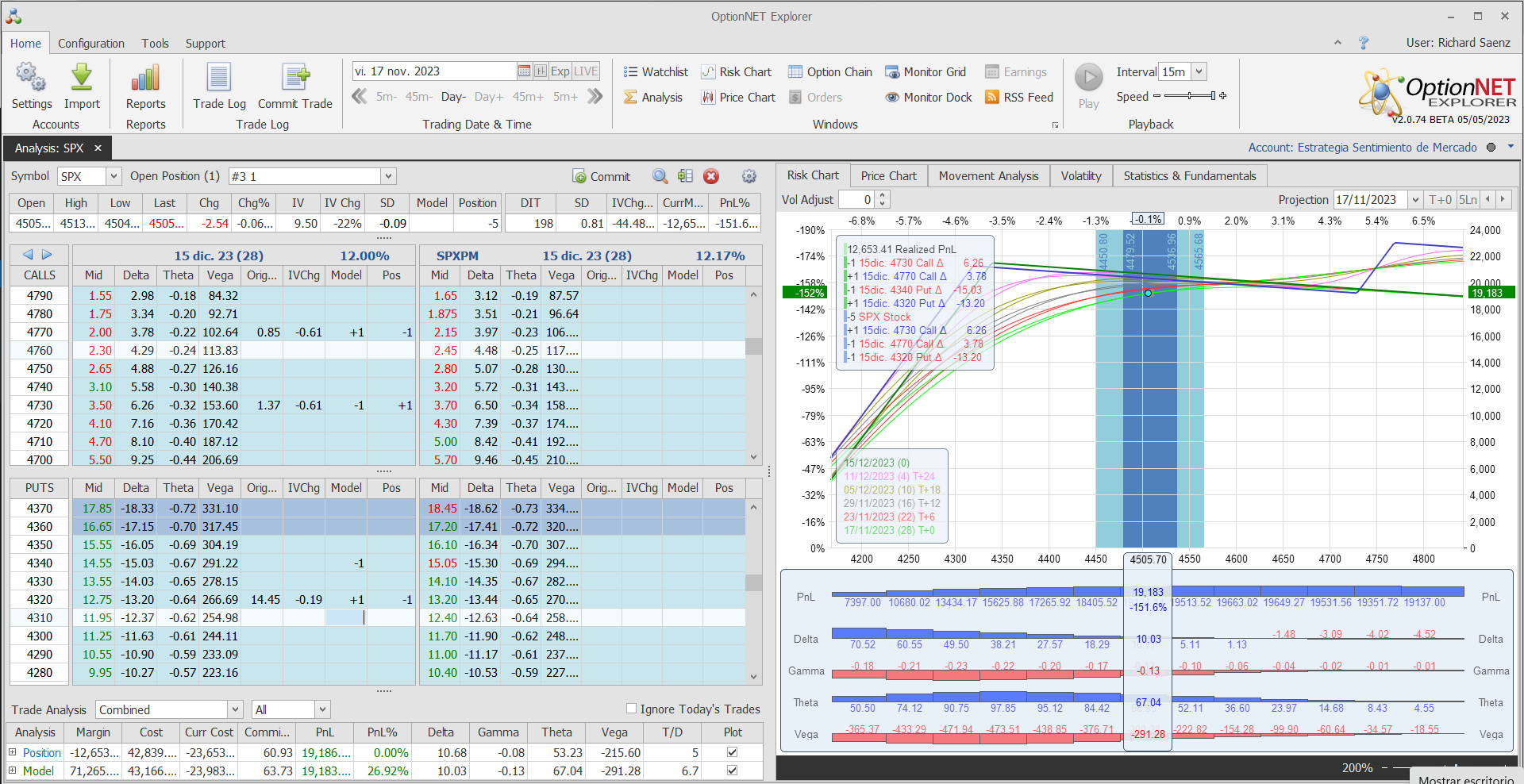1524x784 pixels.
Task: Toggle Plot checkbox for Model row
Action: (732, 771)
